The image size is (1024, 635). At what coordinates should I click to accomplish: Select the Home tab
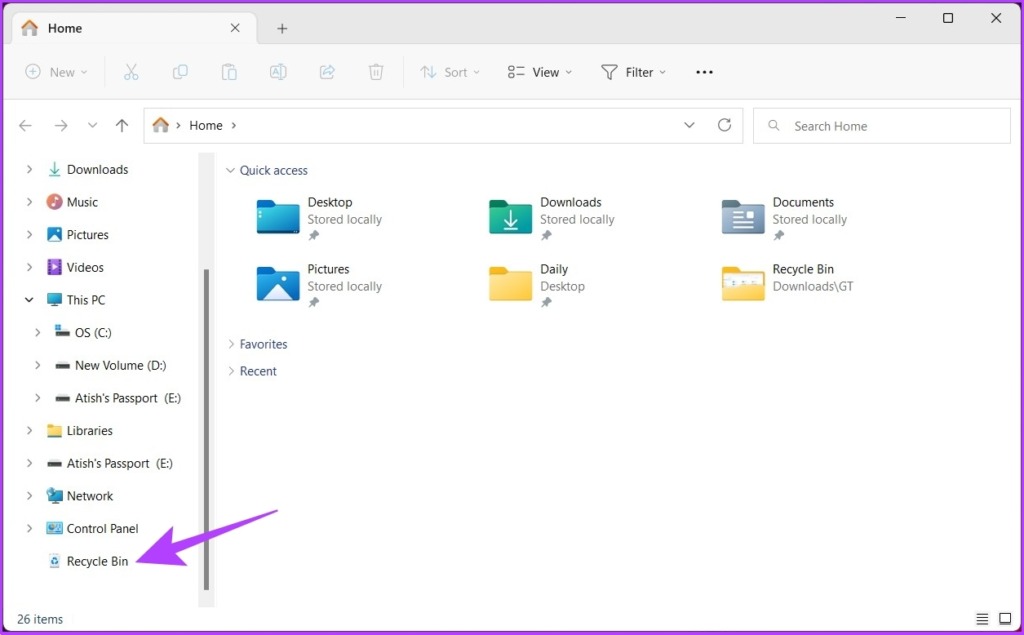click(135, 28)
